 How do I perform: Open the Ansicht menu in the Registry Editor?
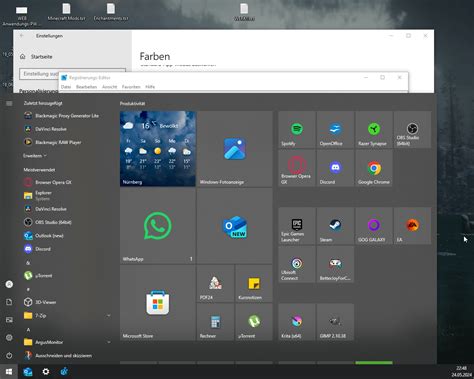pyautogui.click(x=110, y=87)
